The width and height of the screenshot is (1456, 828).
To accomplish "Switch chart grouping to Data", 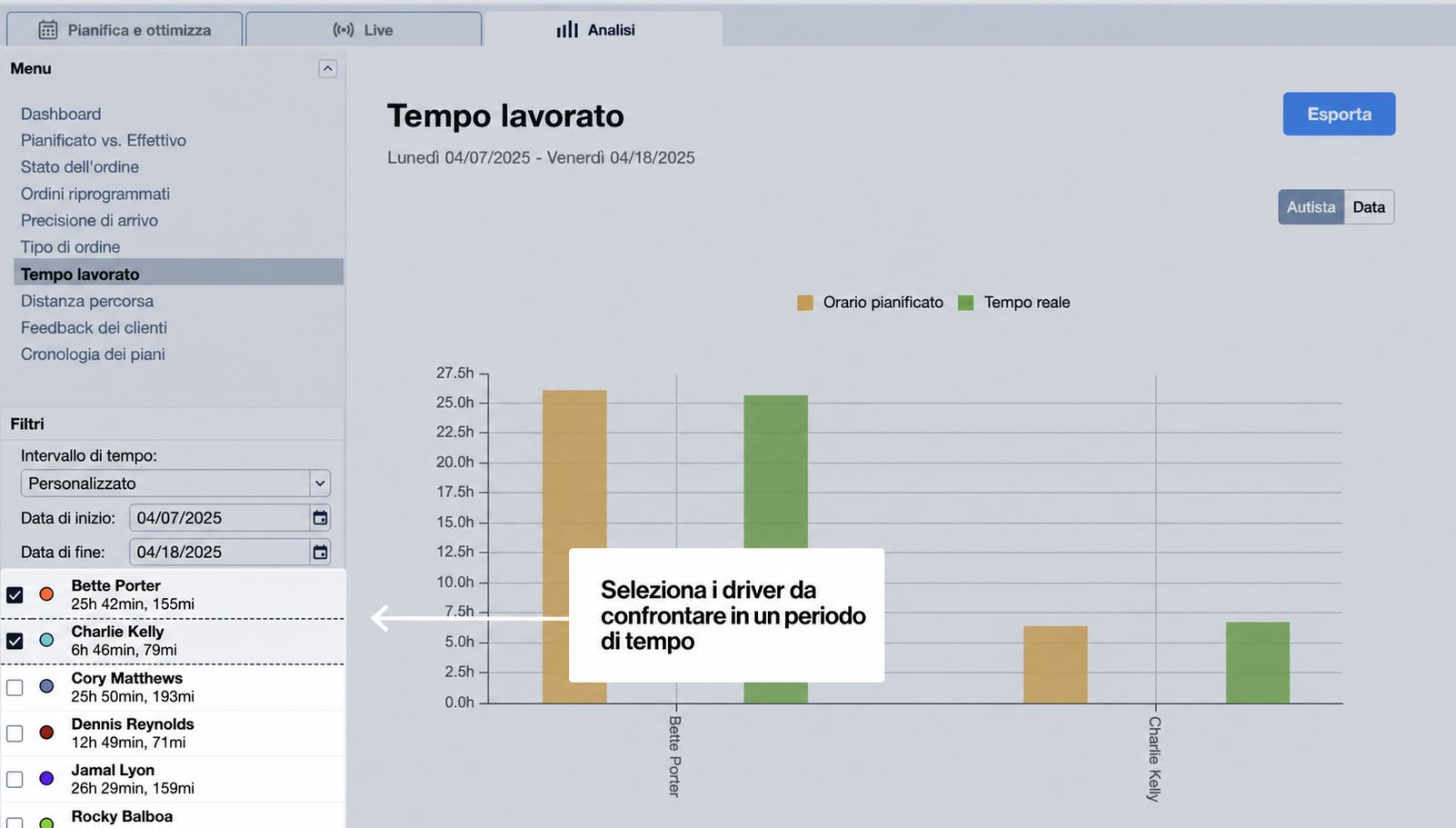I will (1369, 207).
